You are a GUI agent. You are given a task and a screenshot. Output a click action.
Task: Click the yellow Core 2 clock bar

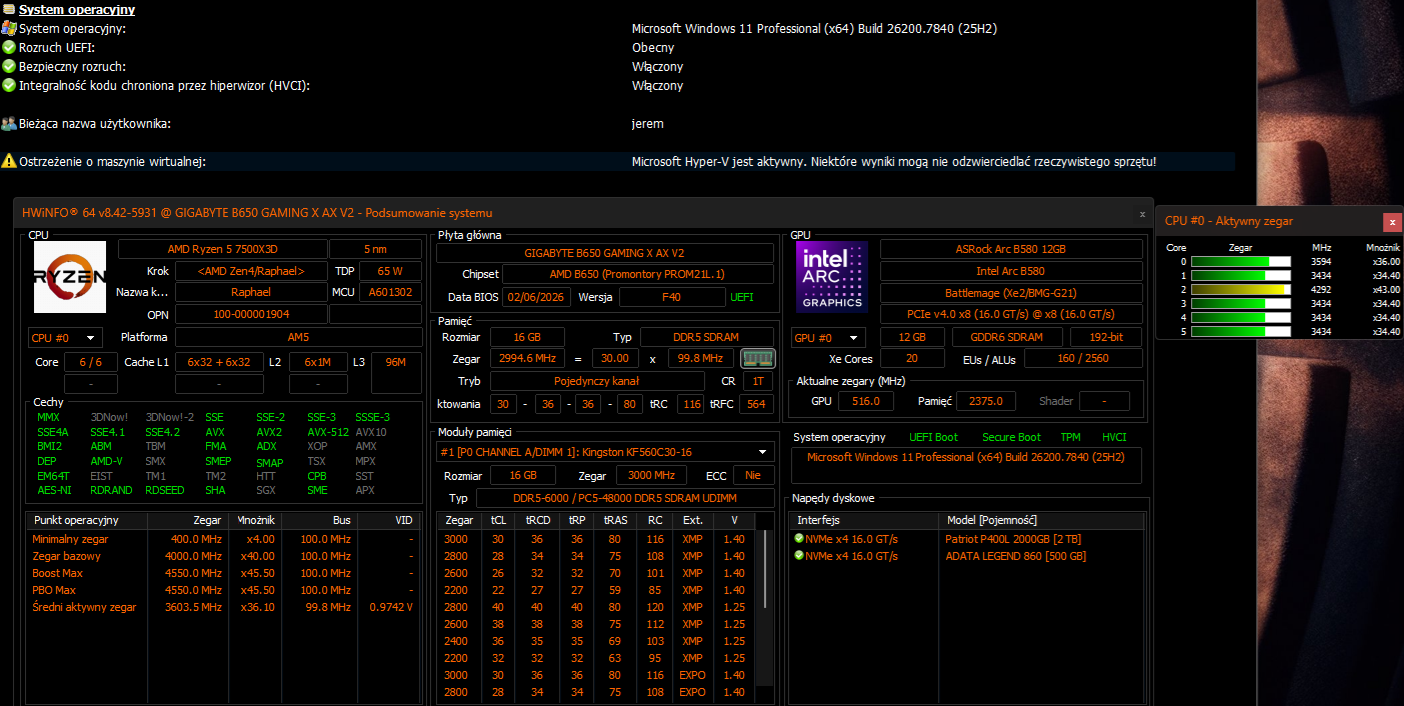click(1241, 289)
